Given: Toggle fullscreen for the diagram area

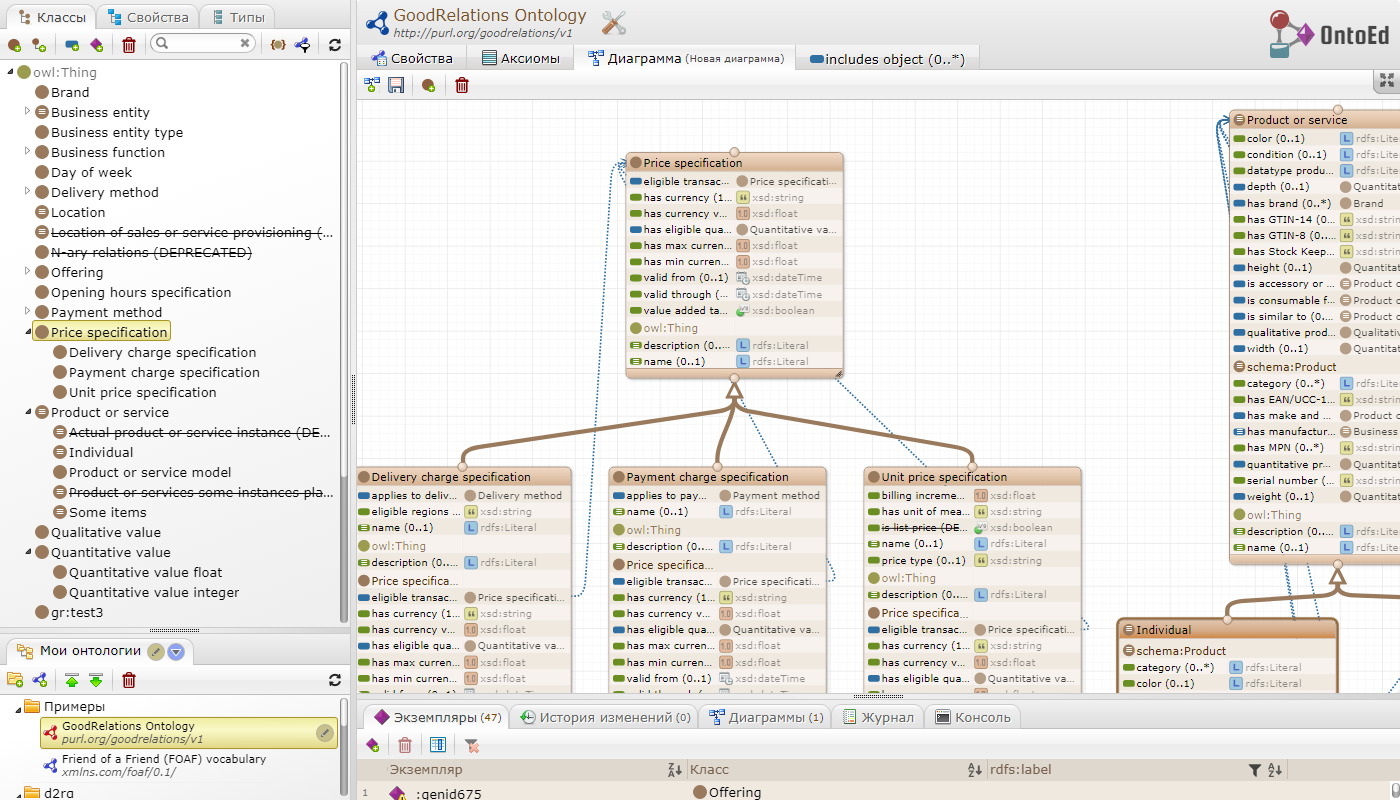Looking at the screenshot, I should click(x=1387, y=81).
